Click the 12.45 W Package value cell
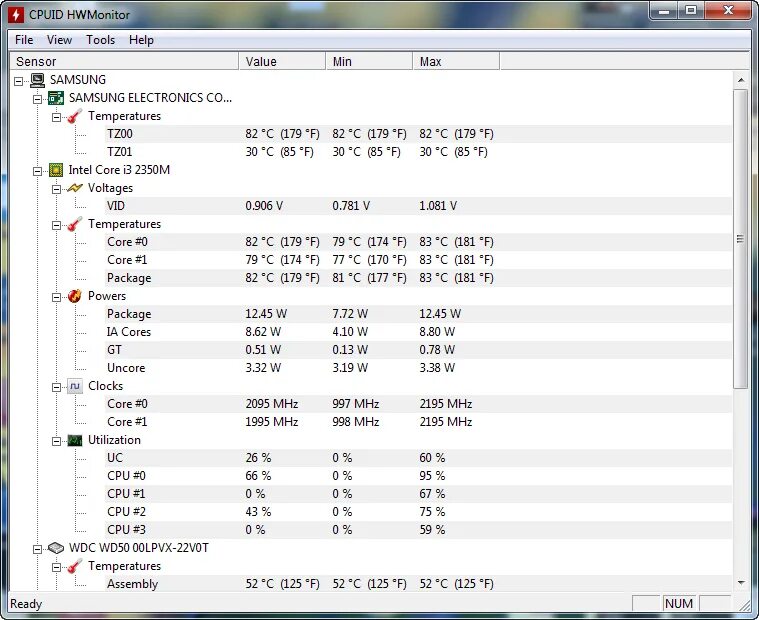759x620 pixels. [x=266, y=314]
